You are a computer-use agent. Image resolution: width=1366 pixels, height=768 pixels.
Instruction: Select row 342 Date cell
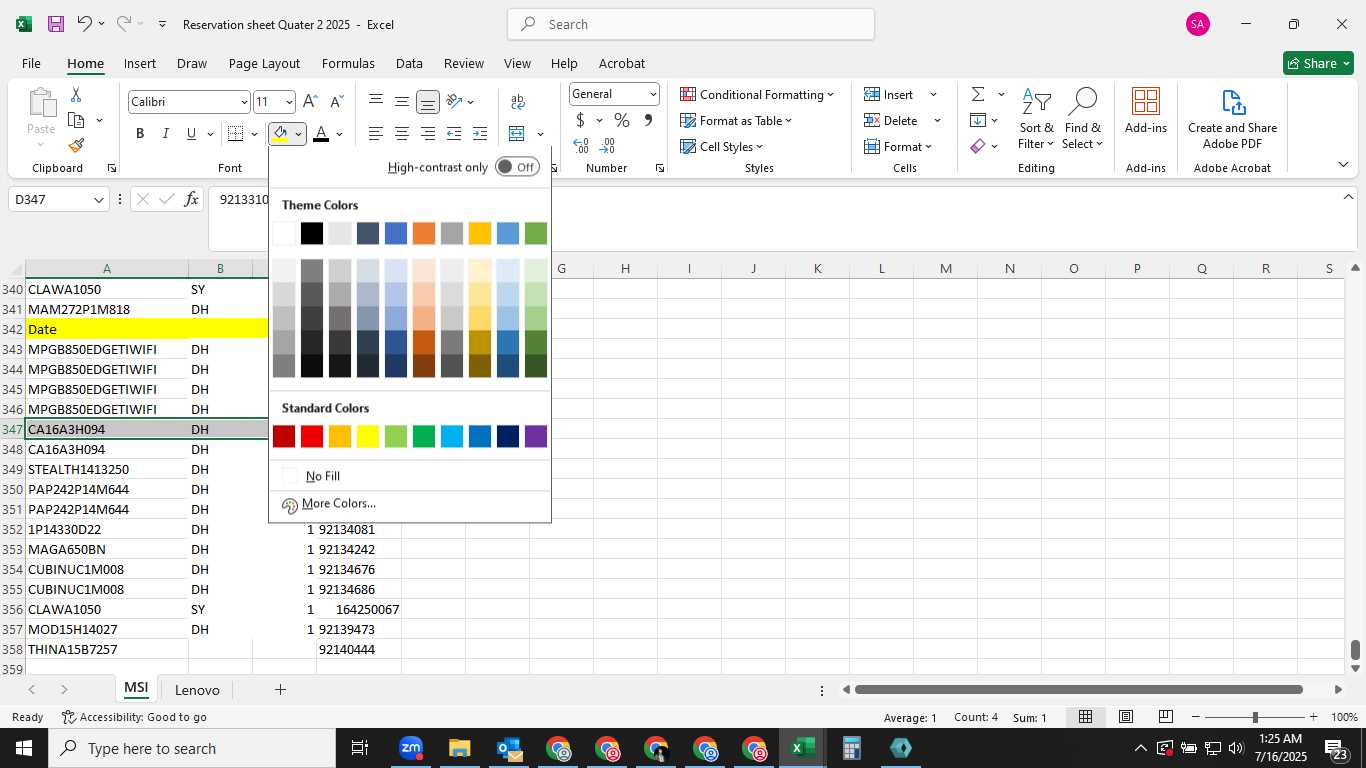coord(107,329)
